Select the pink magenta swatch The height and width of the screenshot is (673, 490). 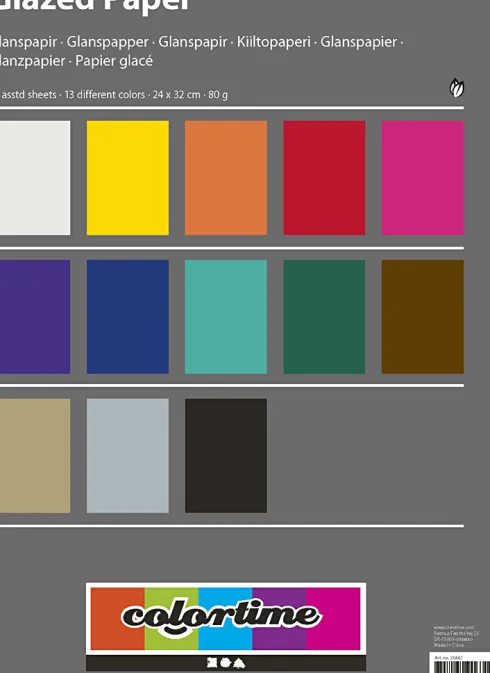(x=423, y=178)
